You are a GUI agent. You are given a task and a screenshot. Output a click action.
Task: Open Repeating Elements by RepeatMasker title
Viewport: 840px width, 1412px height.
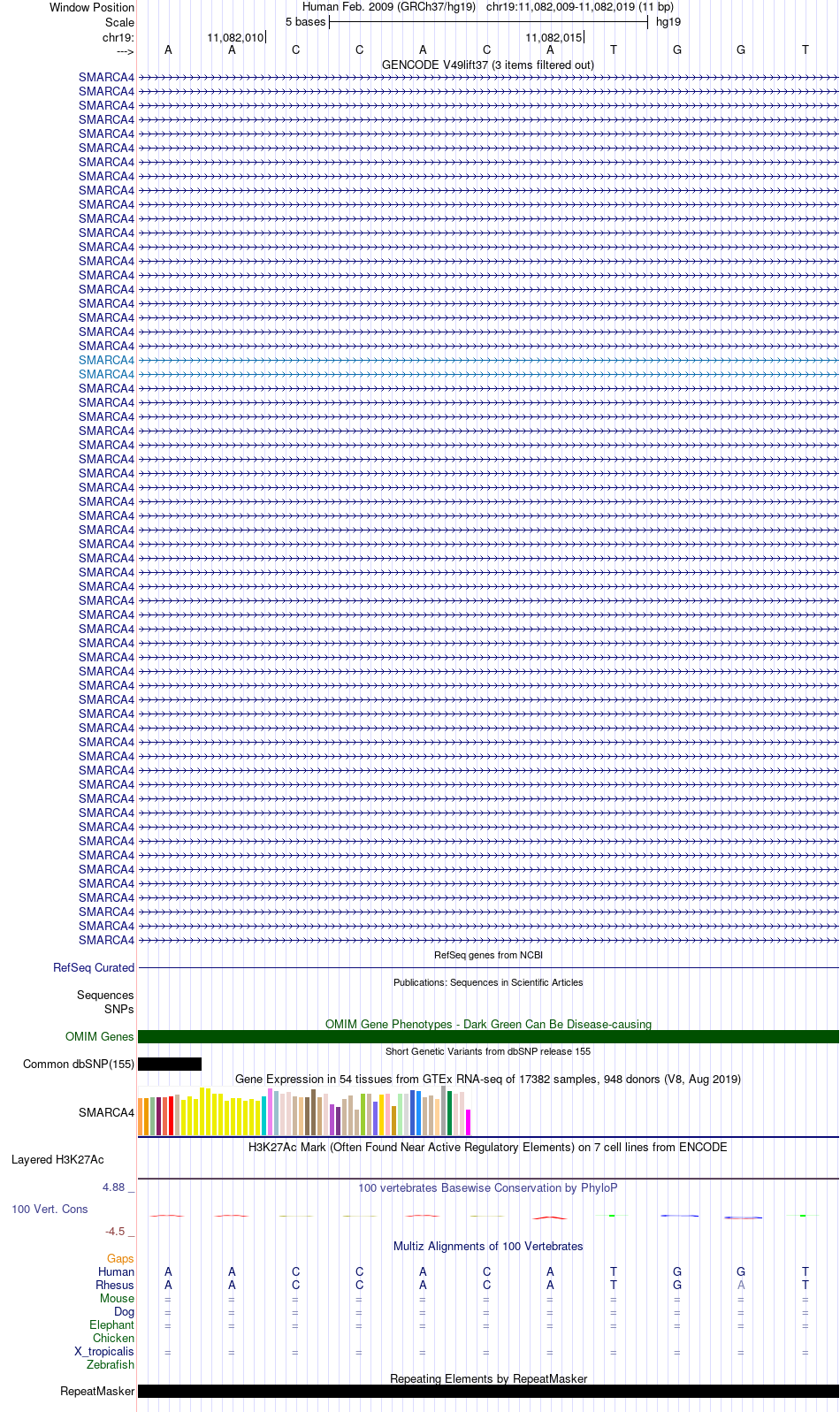pyautogui.click(x=488, y=1378)
